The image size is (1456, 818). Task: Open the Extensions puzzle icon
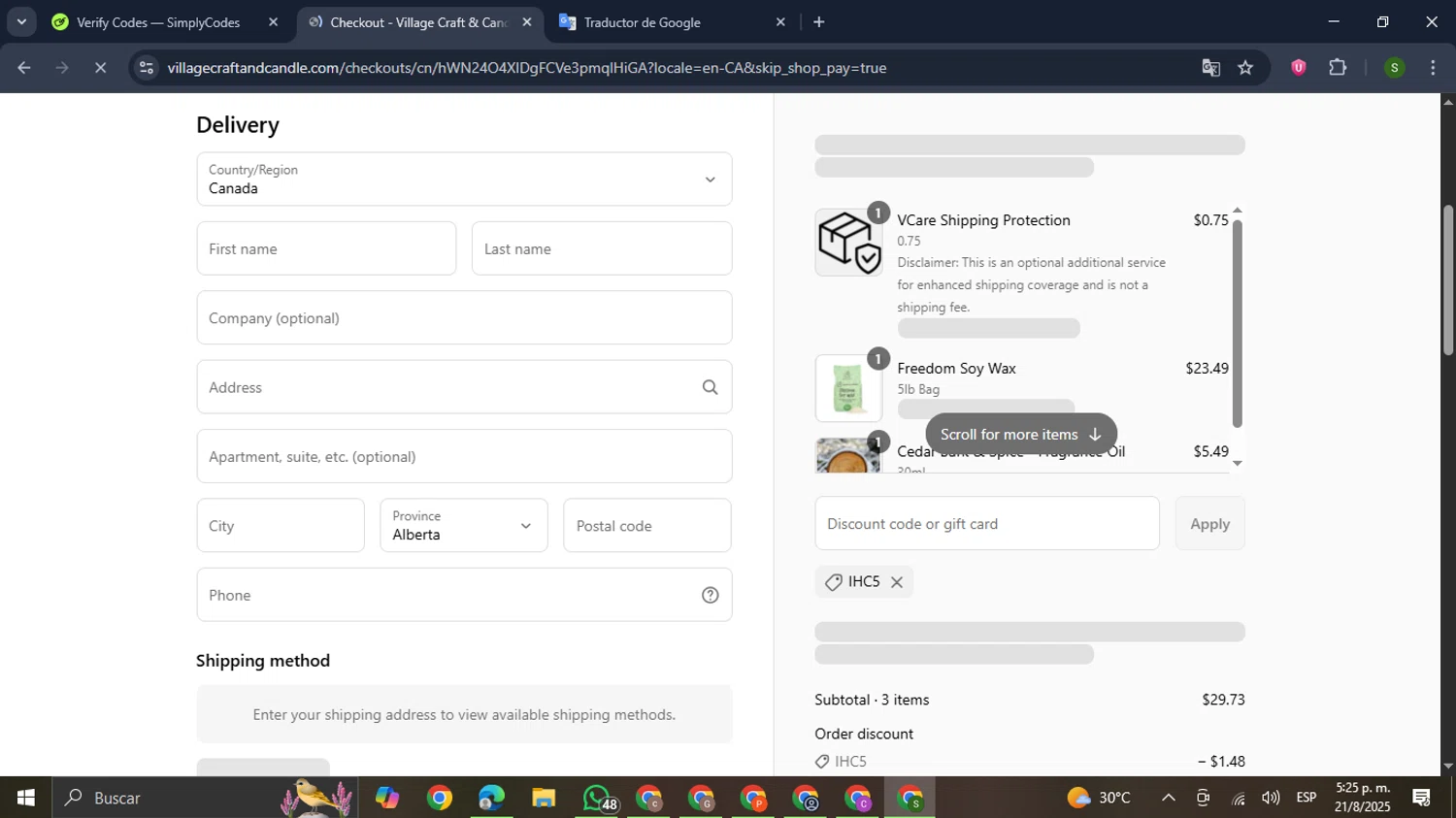pos(1338,68)
